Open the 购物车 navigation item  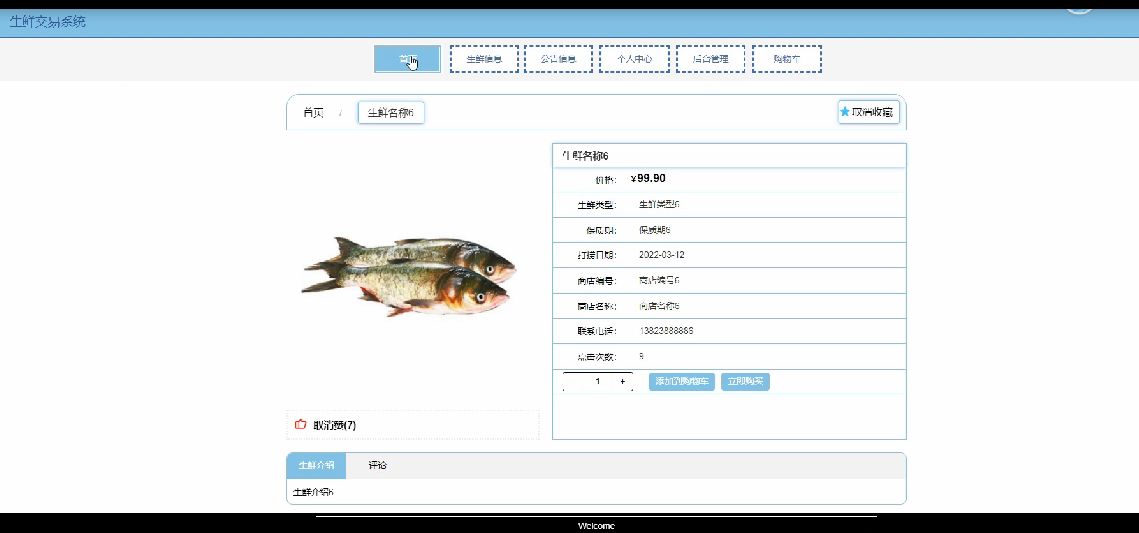(x=787, y=59)
